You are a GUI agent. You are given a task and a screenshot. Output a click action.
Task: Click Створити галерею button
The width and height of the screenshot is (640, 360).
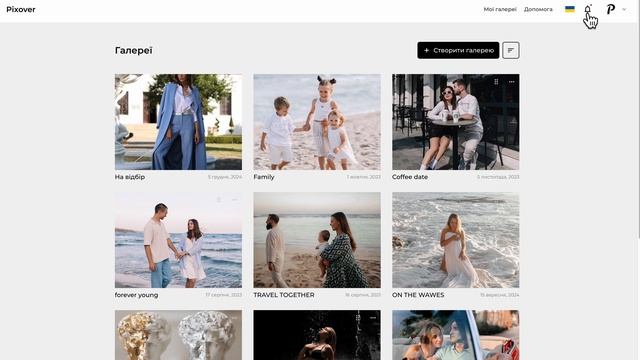[x=458, y=50]
